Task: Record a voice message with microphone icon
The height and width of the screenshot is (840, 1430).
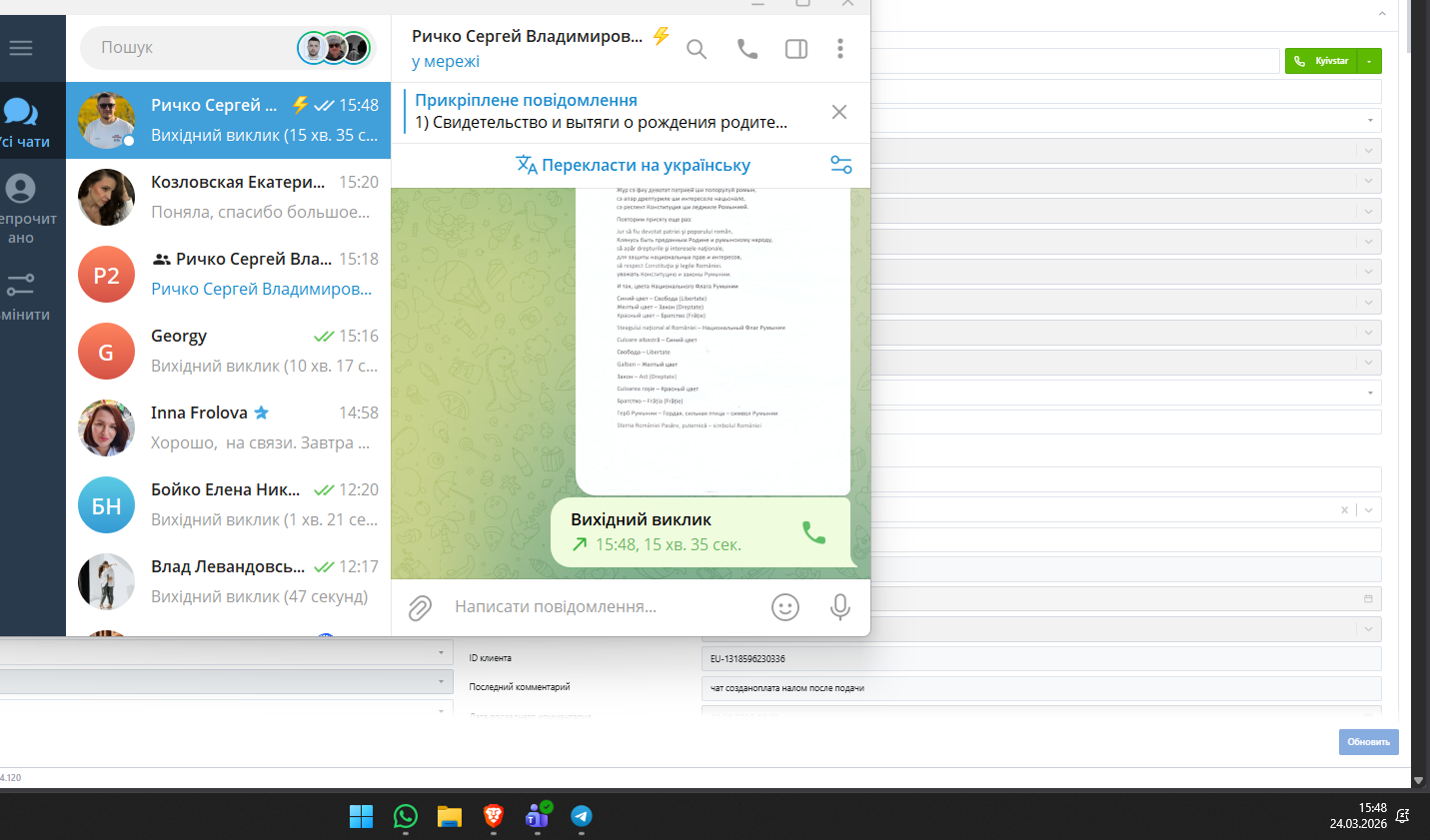Action: point(840,607)
